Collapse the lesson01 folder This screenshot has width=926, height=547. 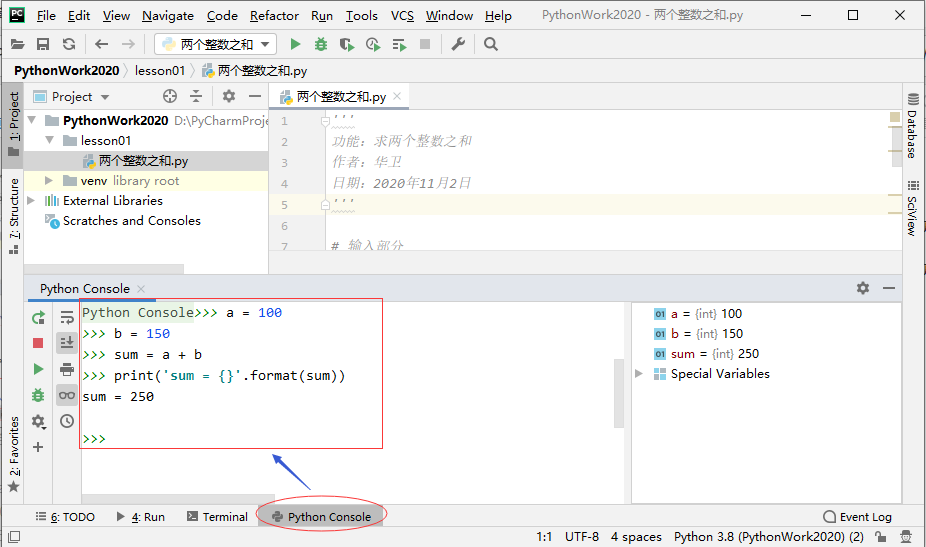pos(50,141)
